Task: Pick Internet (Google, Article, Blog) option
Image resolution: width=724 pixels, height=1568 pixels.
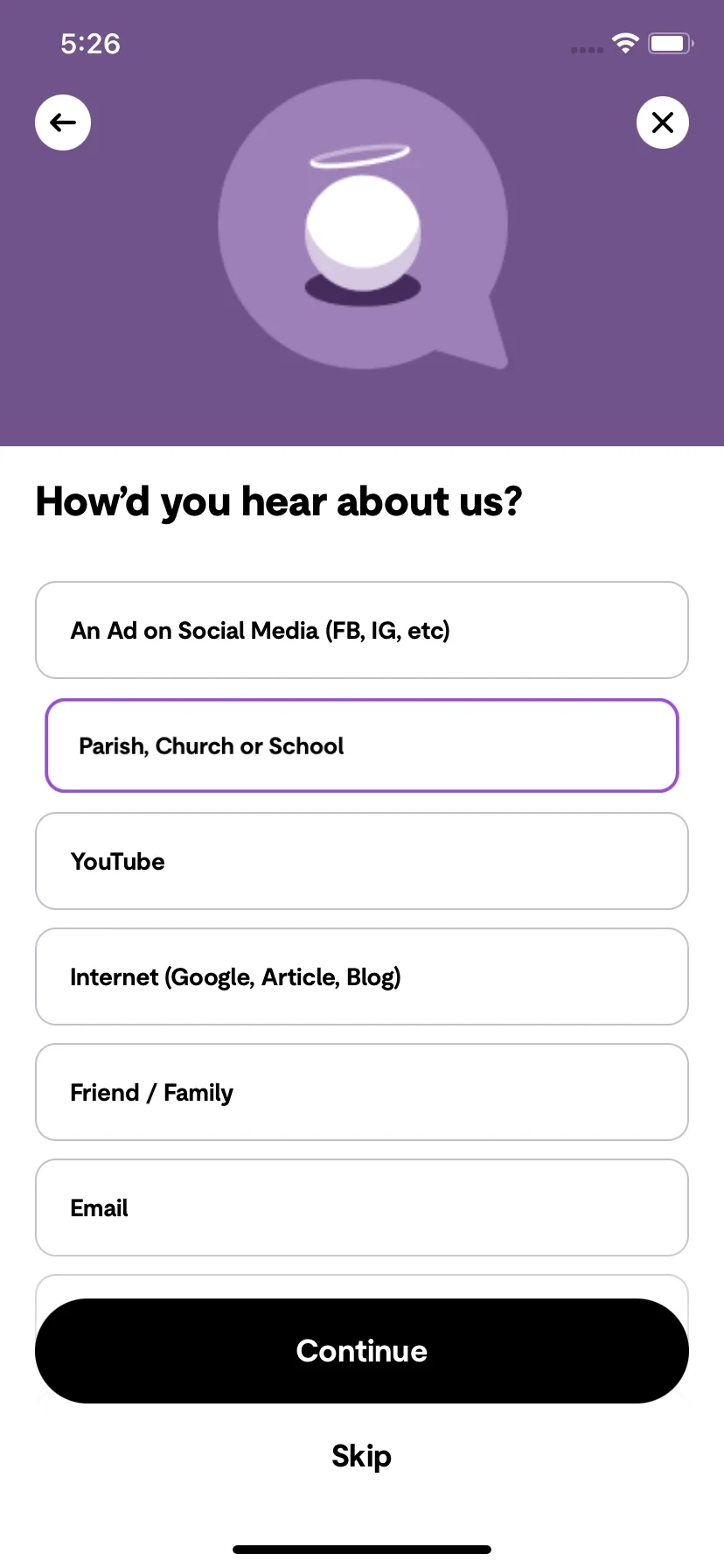Action: [362, 976]
